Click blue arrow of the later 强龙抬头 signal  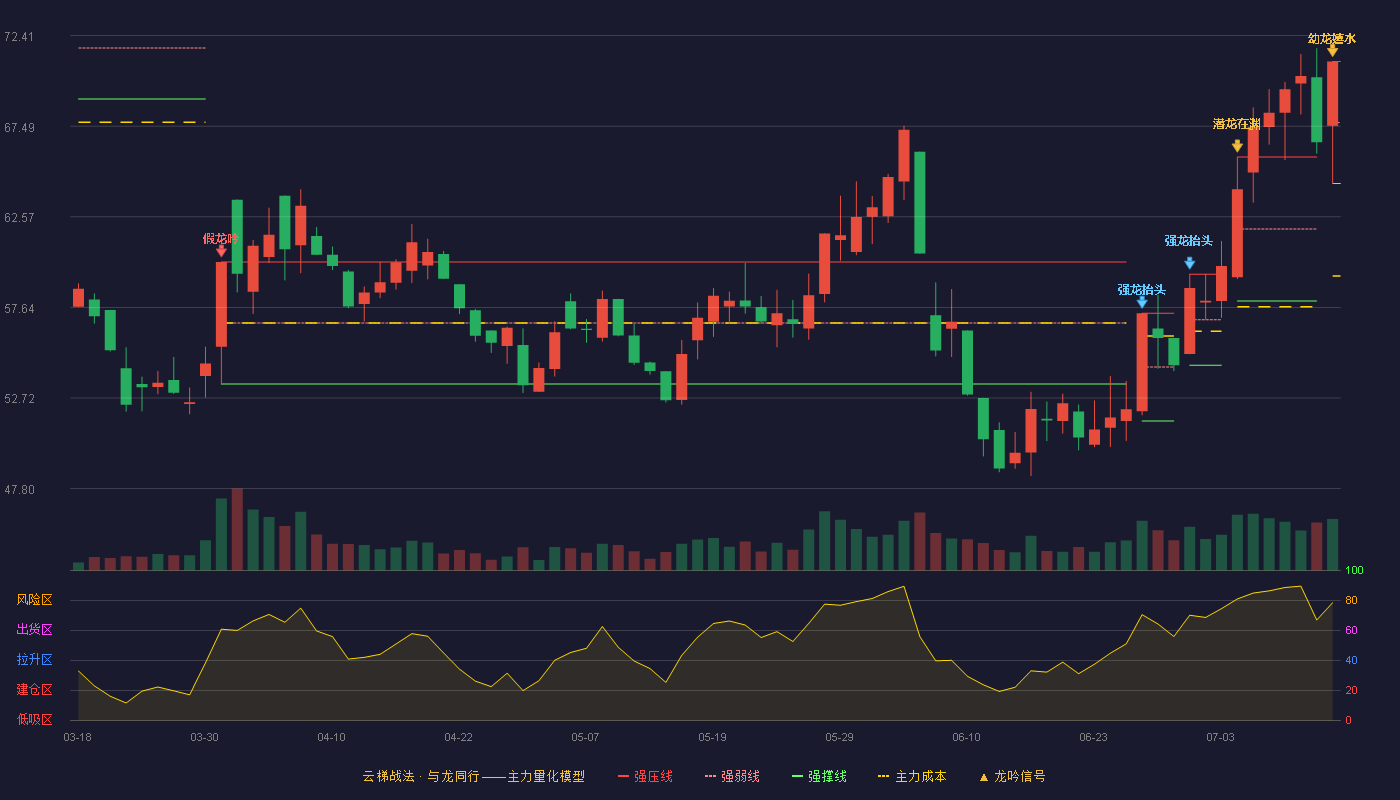[1189, 263]
